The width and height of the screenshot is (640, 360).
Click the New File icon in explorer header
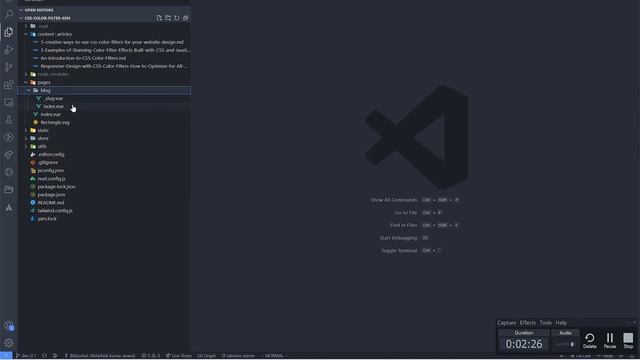159,18
